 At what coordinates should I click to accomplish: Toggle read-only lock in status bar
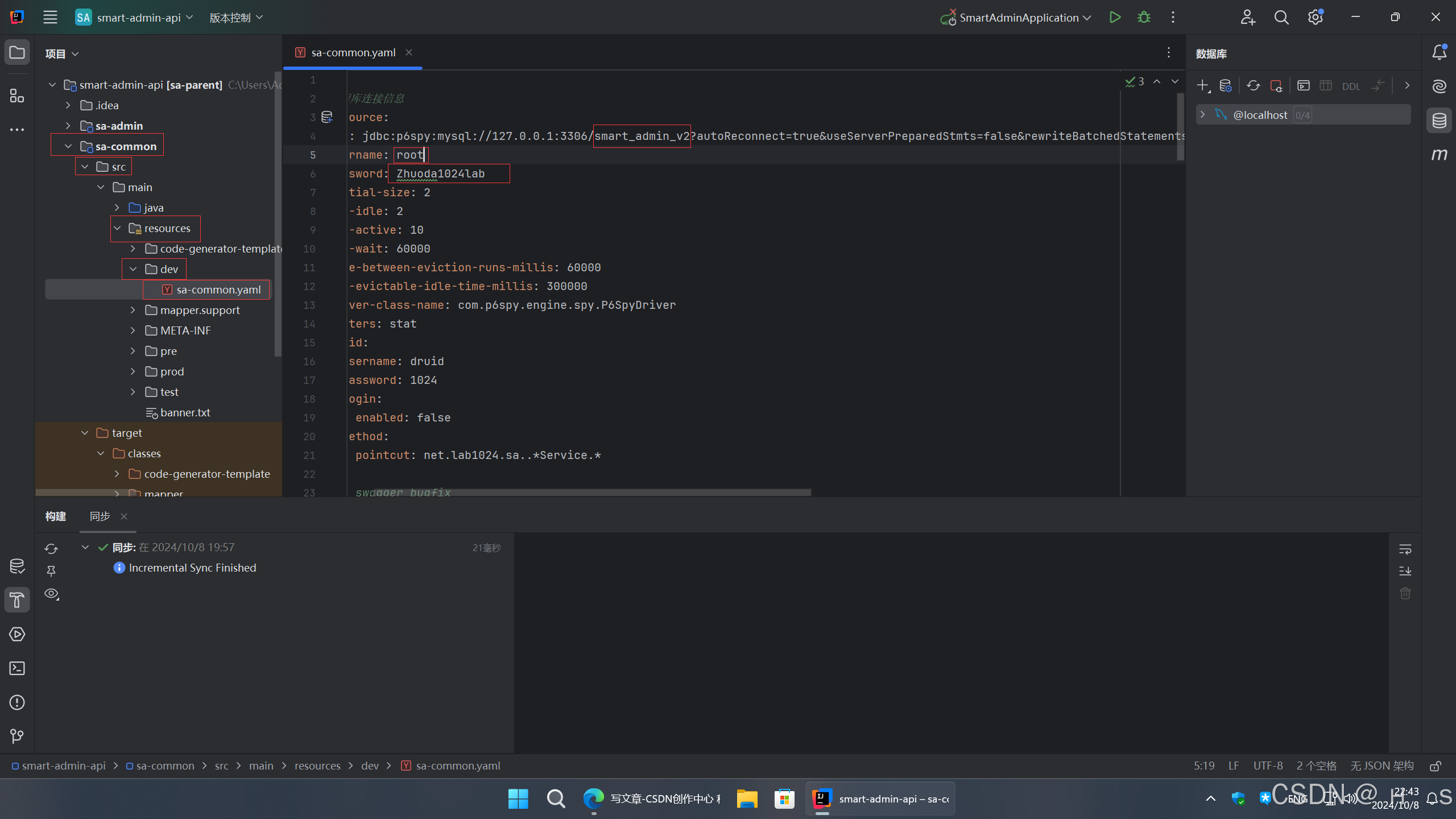[1436, 766]
